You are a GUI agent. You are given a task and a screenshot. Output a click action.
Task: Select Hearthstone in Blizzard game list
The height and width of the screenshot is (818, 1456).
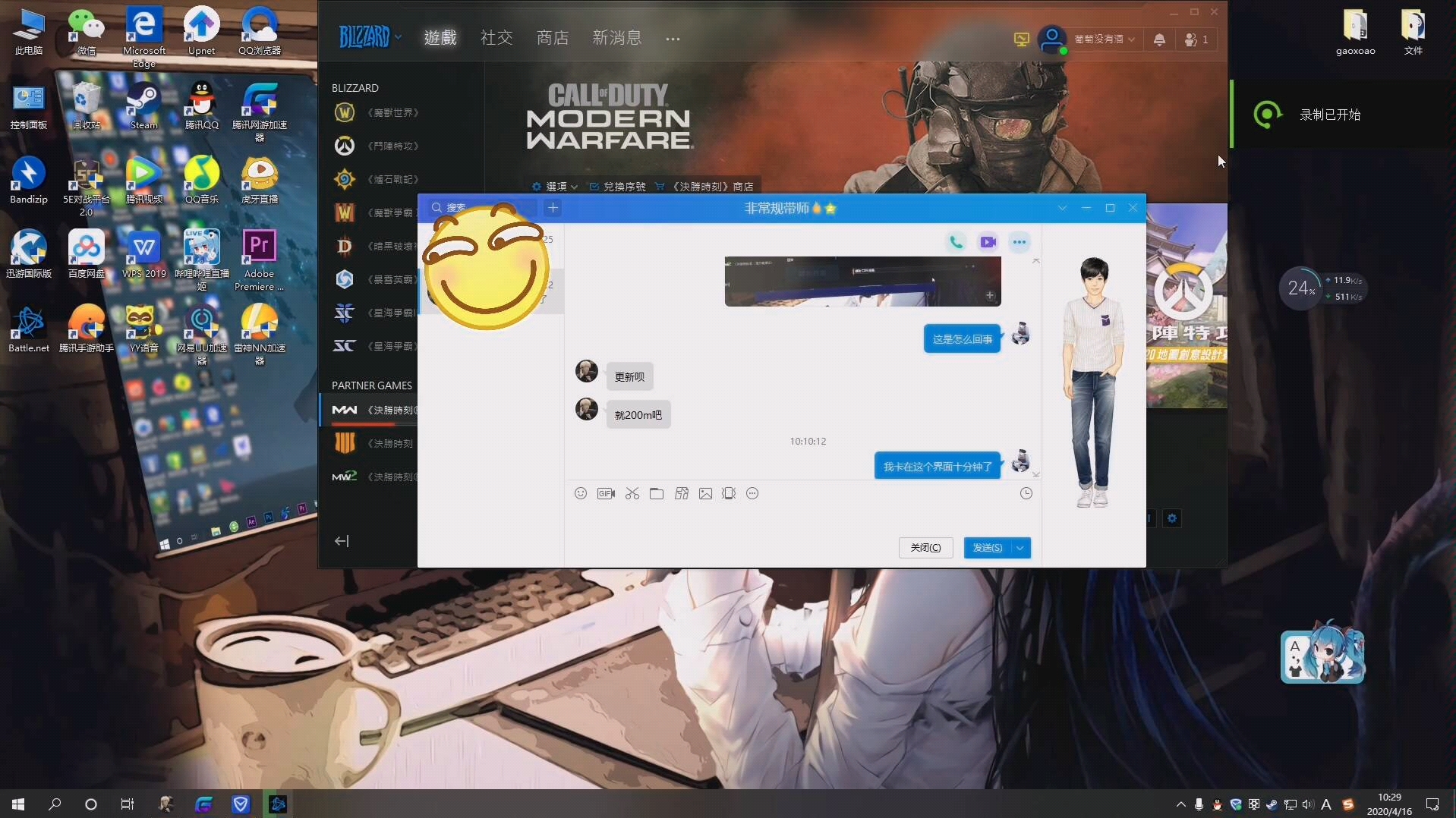[x=376, y=179]
